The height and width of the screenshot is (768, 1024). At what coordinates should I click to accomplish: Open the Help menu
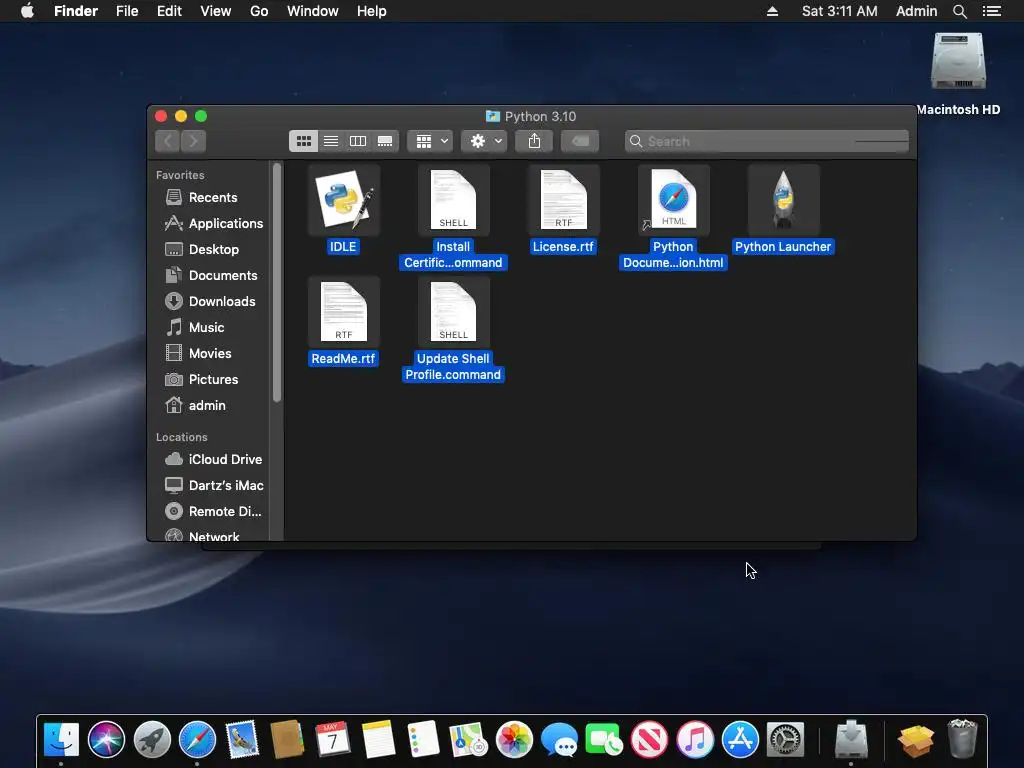pyautogui.click(x=372, y=11)
